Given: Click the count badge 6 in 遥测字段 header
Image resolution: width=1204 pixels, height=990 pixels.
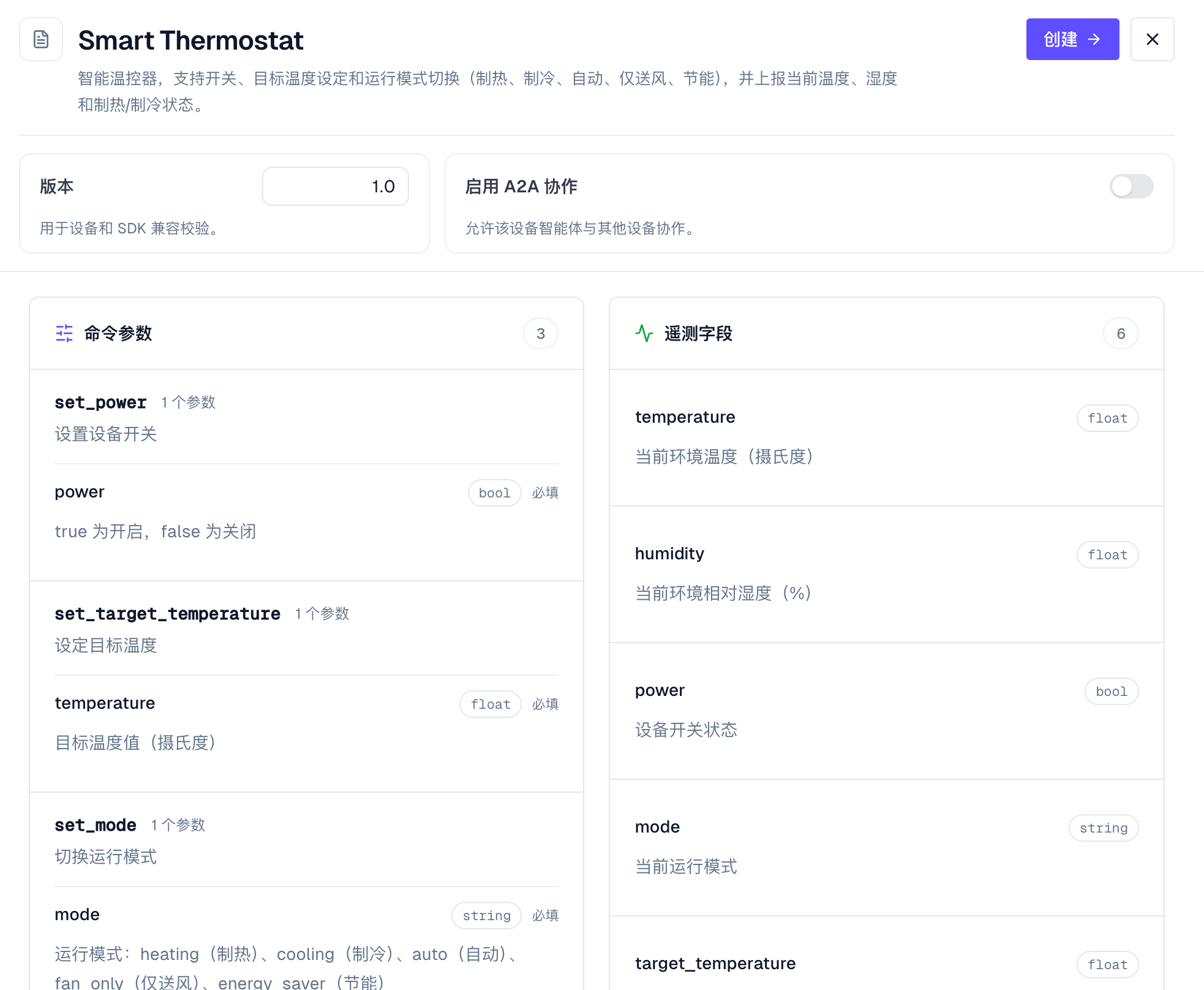Looking at the screenshot, I should [1121, 333].
